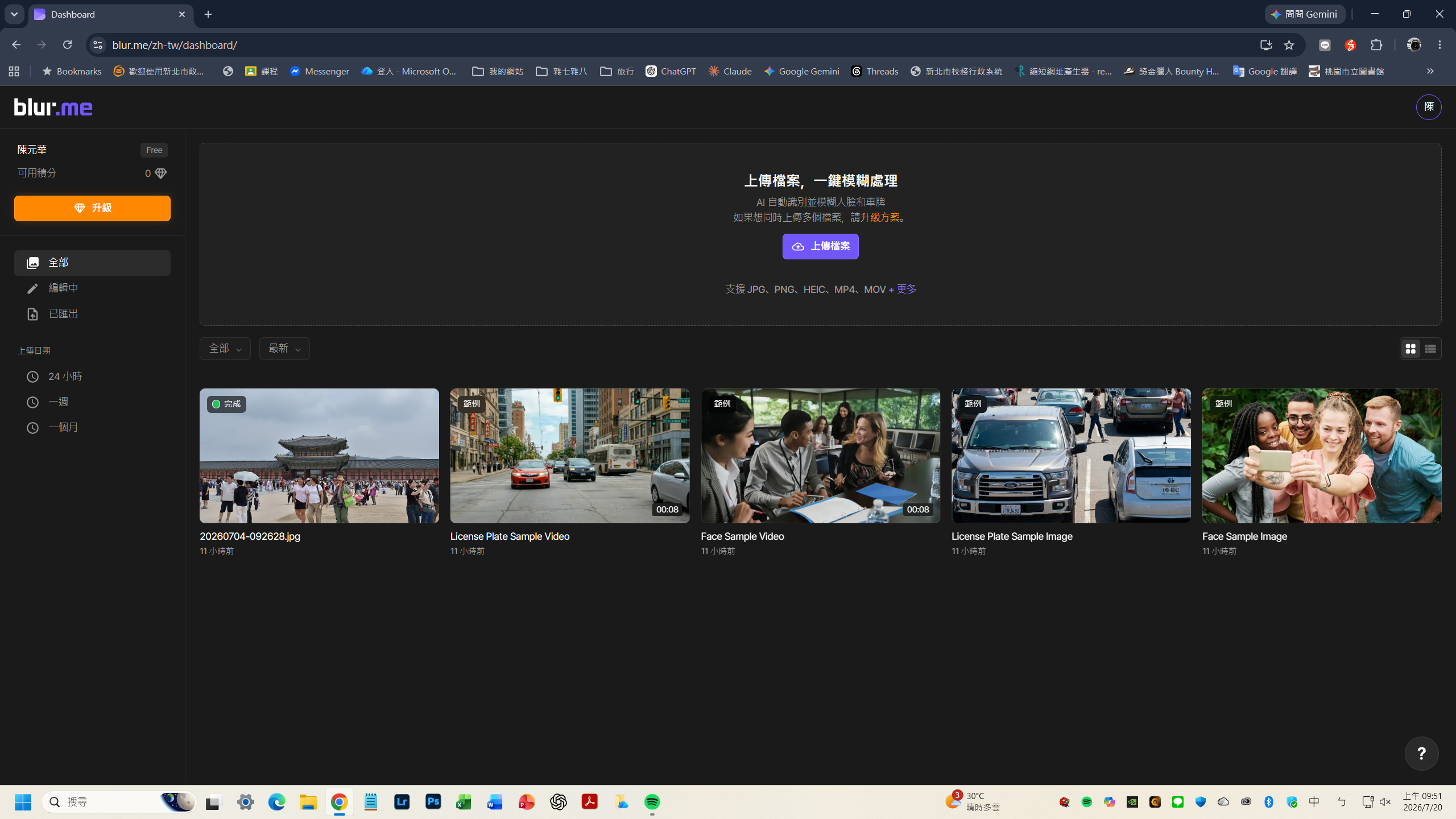The image size is (1456, 819).
Task: Open the 我的網站 bookmark folder
Action: 498,71
